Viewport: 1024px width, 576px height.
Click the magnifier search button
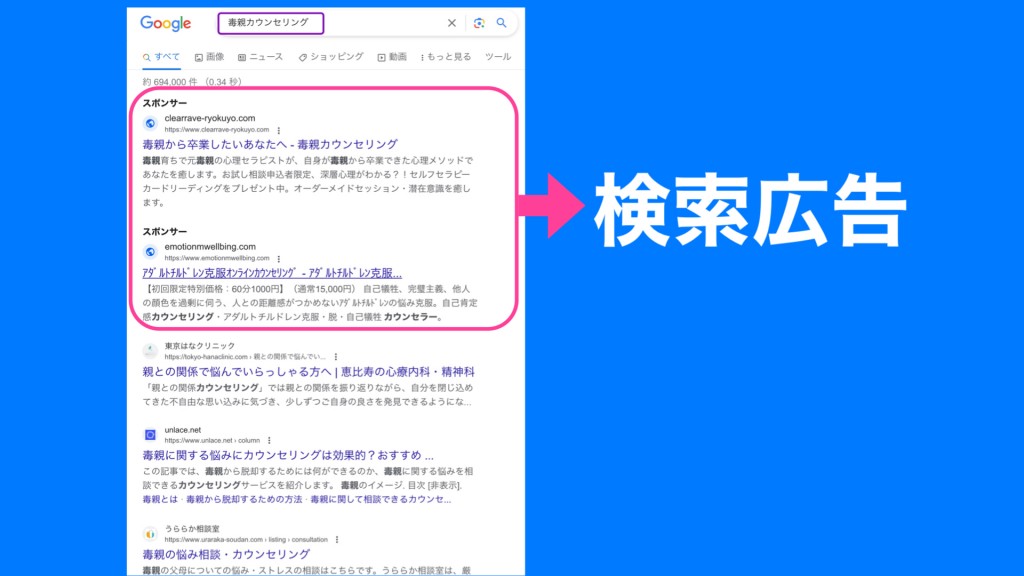click(x=501, y=23)
